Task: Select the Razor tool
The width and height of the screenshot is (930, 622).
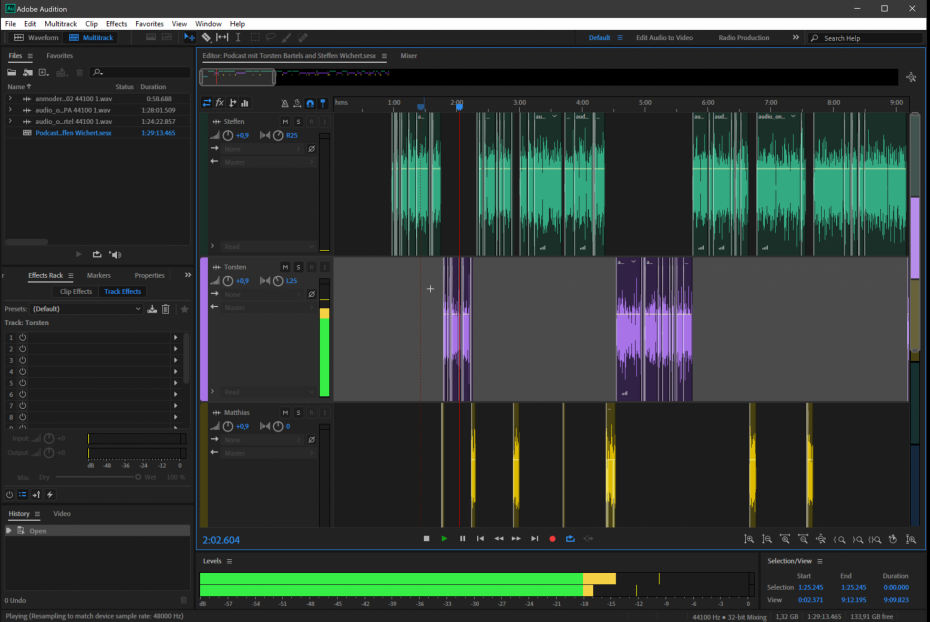Action: (x=206, y=37)
